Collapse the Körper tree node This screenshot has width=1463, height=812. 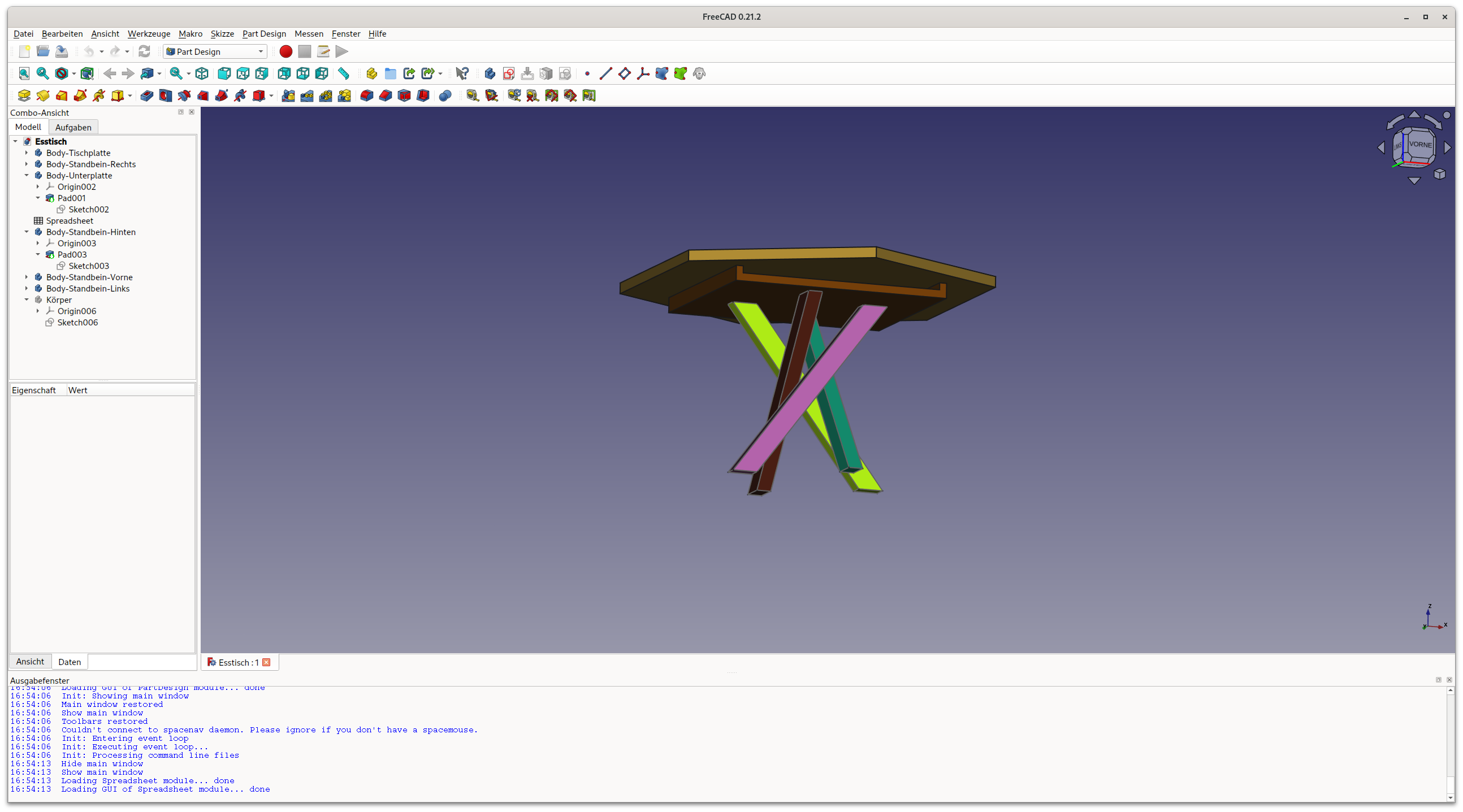click(26, 300)
